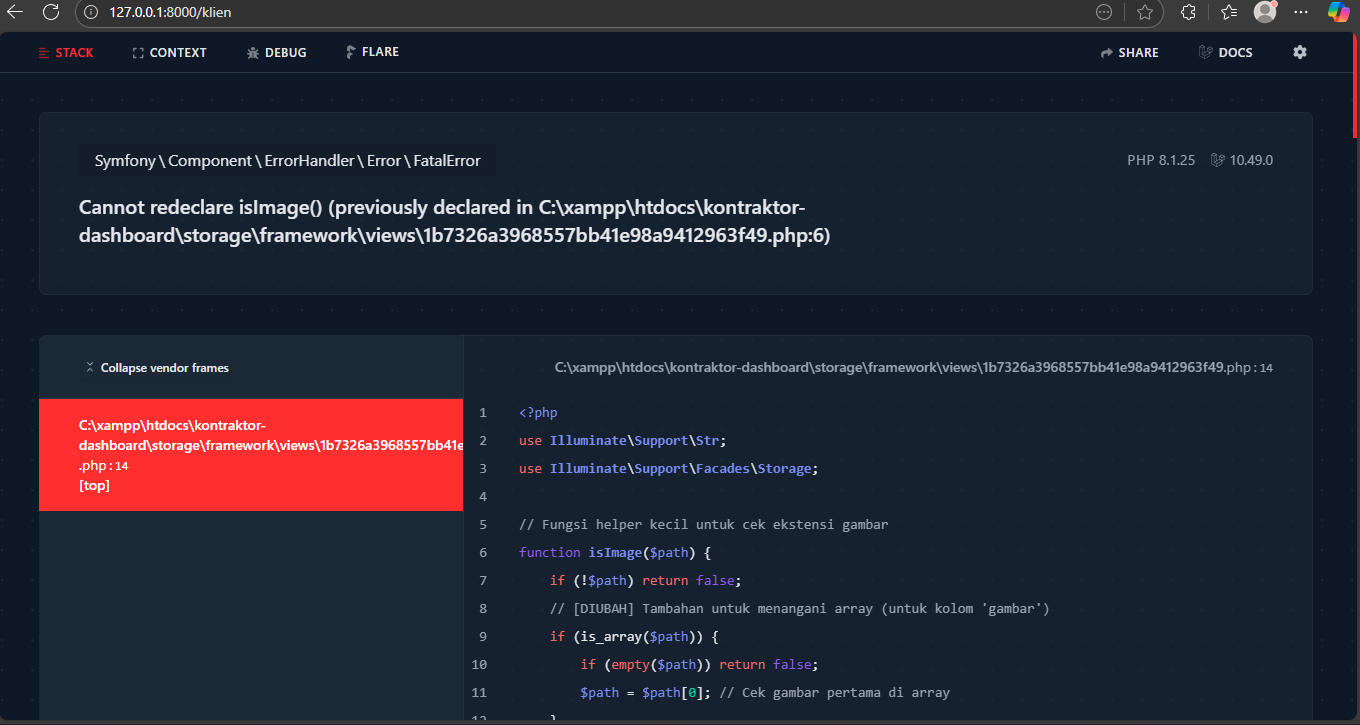Open the FLARE tab
Image resolution: width=1360 pixels, height=725 pixels.
[372, 52]
